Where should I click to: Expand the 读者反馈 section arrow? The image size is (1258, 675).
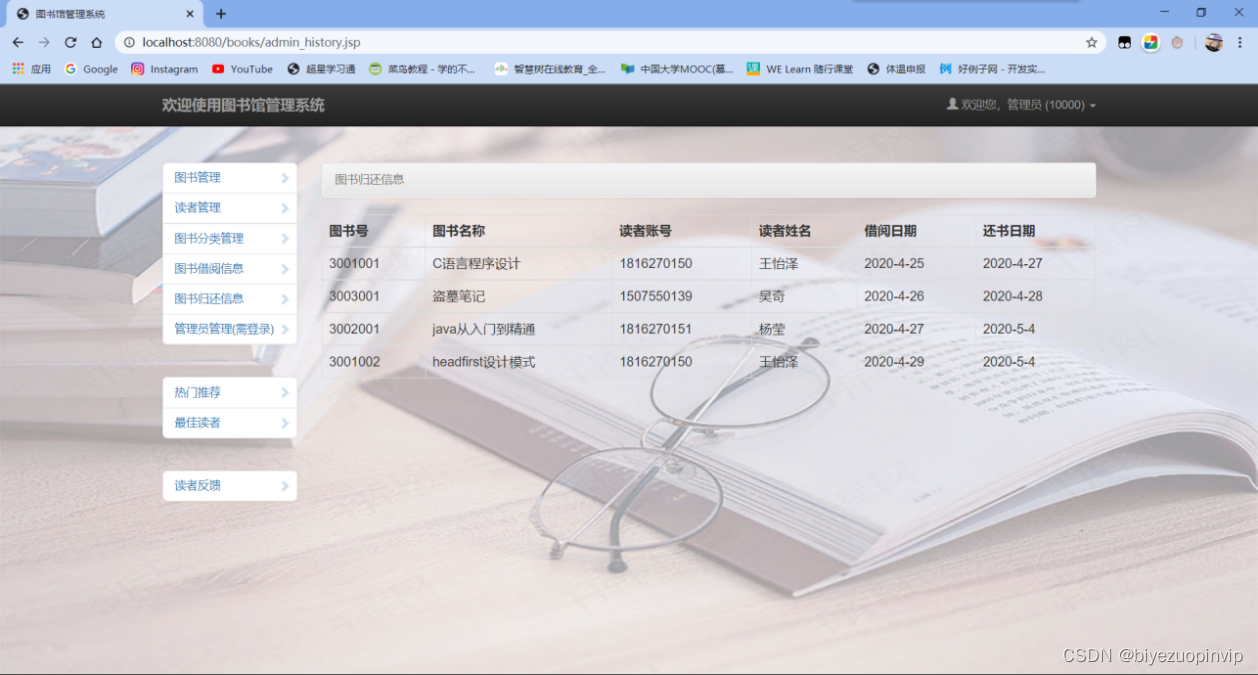tap(287, 485)
